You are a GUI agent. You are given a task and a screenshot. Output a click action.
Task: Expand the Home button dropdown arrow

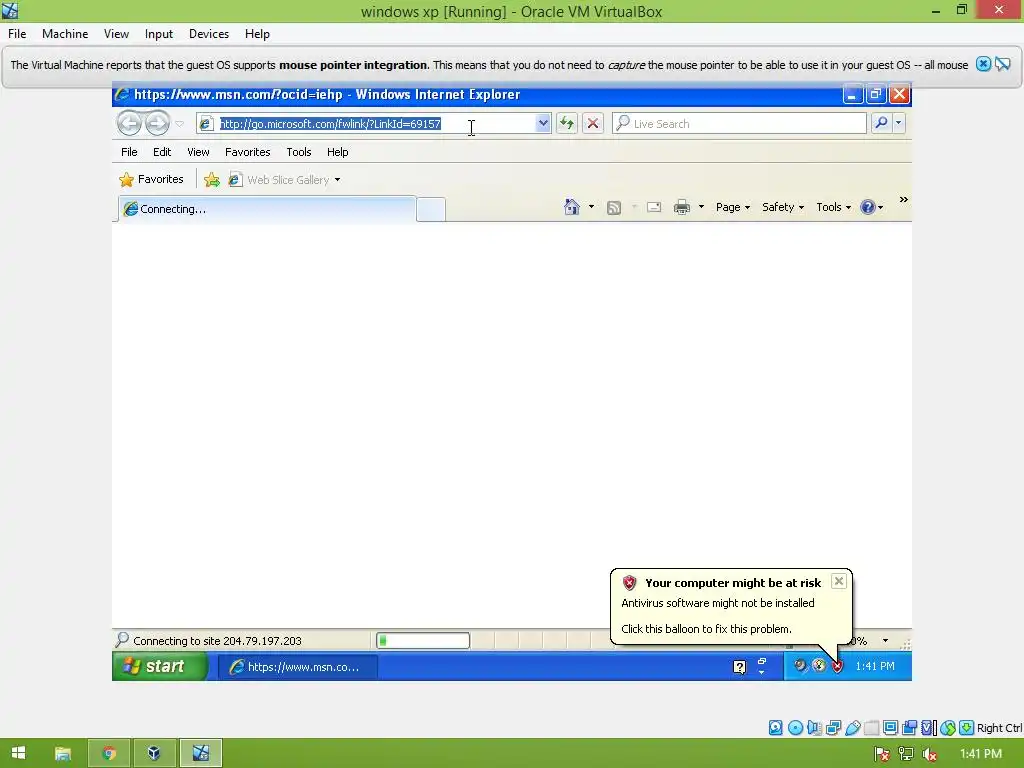(591, 207)
